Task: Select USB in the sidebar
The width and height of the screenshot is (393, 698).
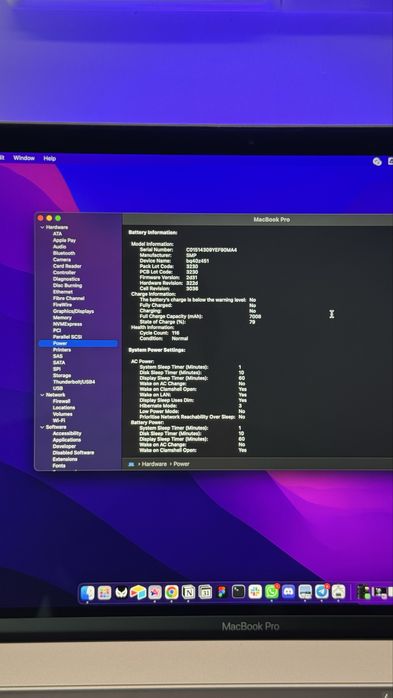Action: pos(58,389)
